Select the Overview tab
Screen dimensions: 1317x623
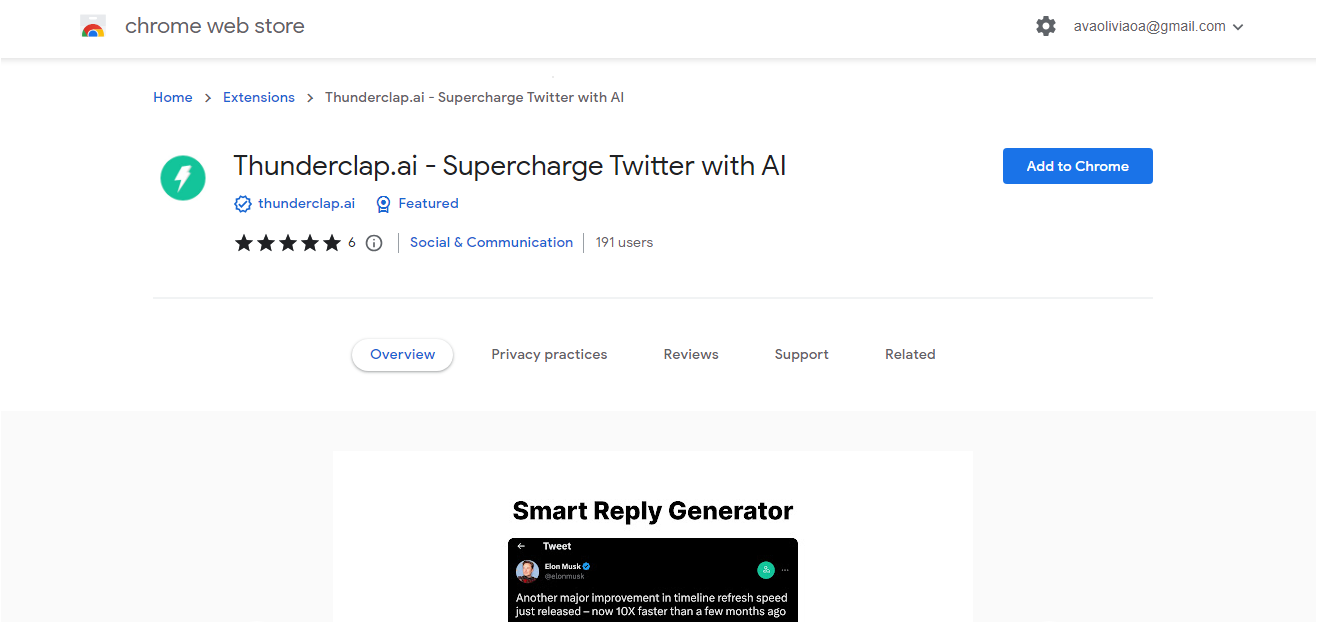[x=402, y=355]
